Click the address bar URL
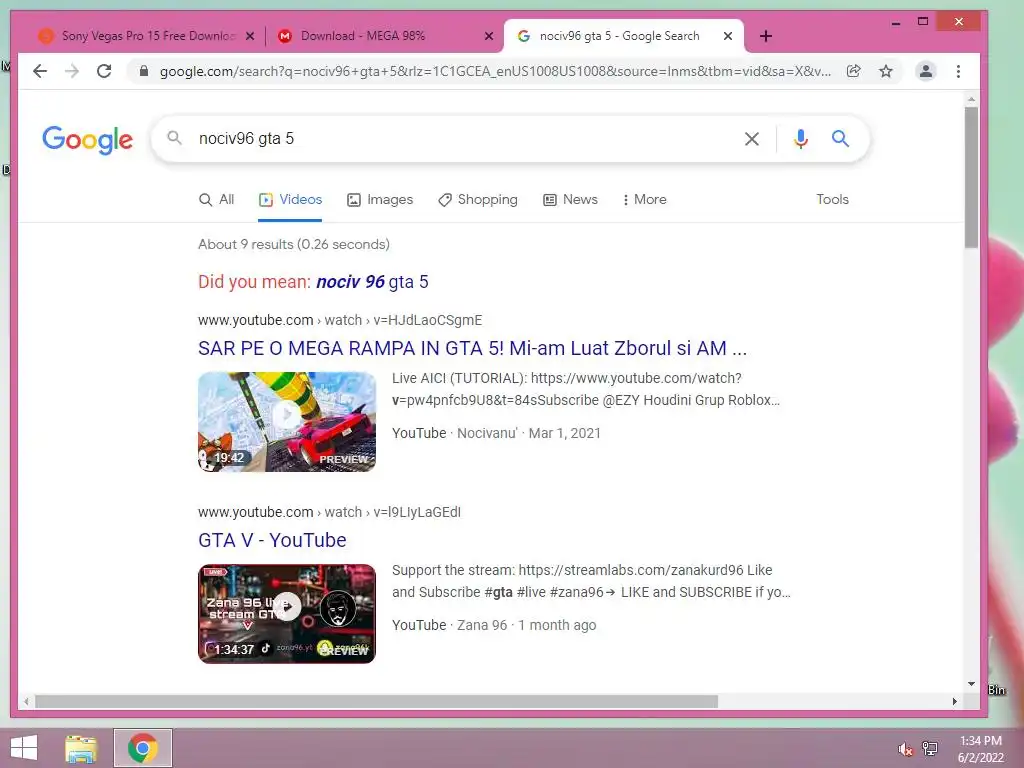This screenshot has width=1024, height=768. click(x=495, y=71)
